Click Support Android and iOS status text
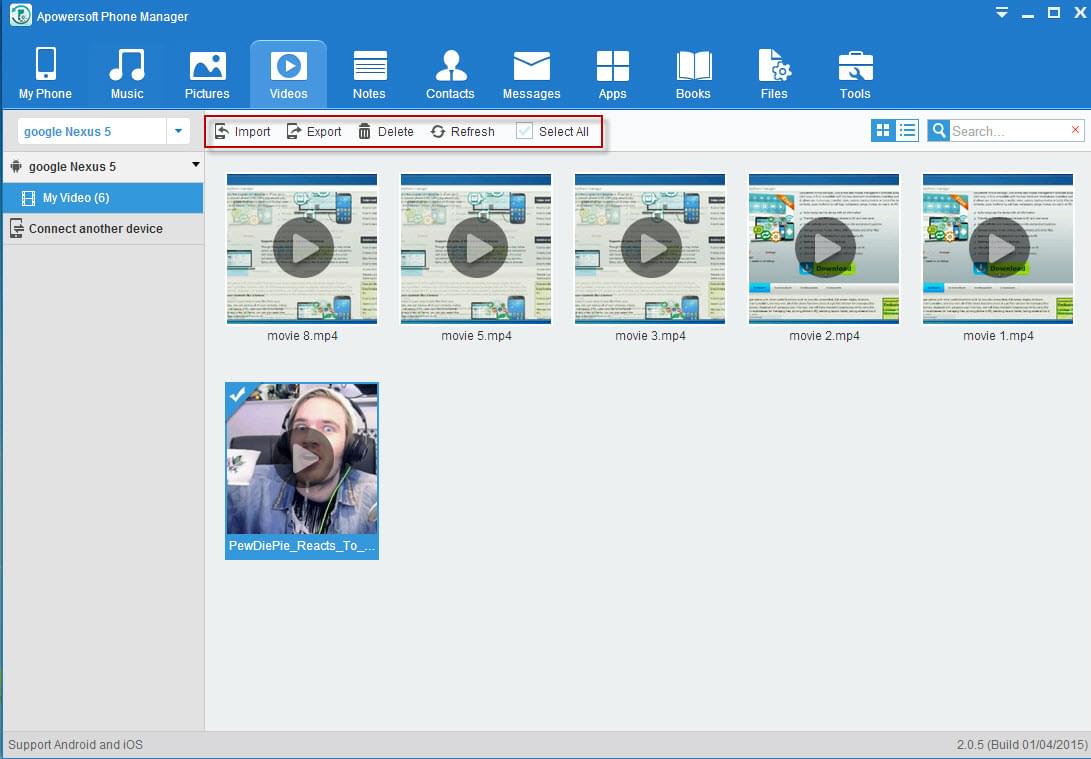This screenshot has height=759, width=1091. (75, 744)
